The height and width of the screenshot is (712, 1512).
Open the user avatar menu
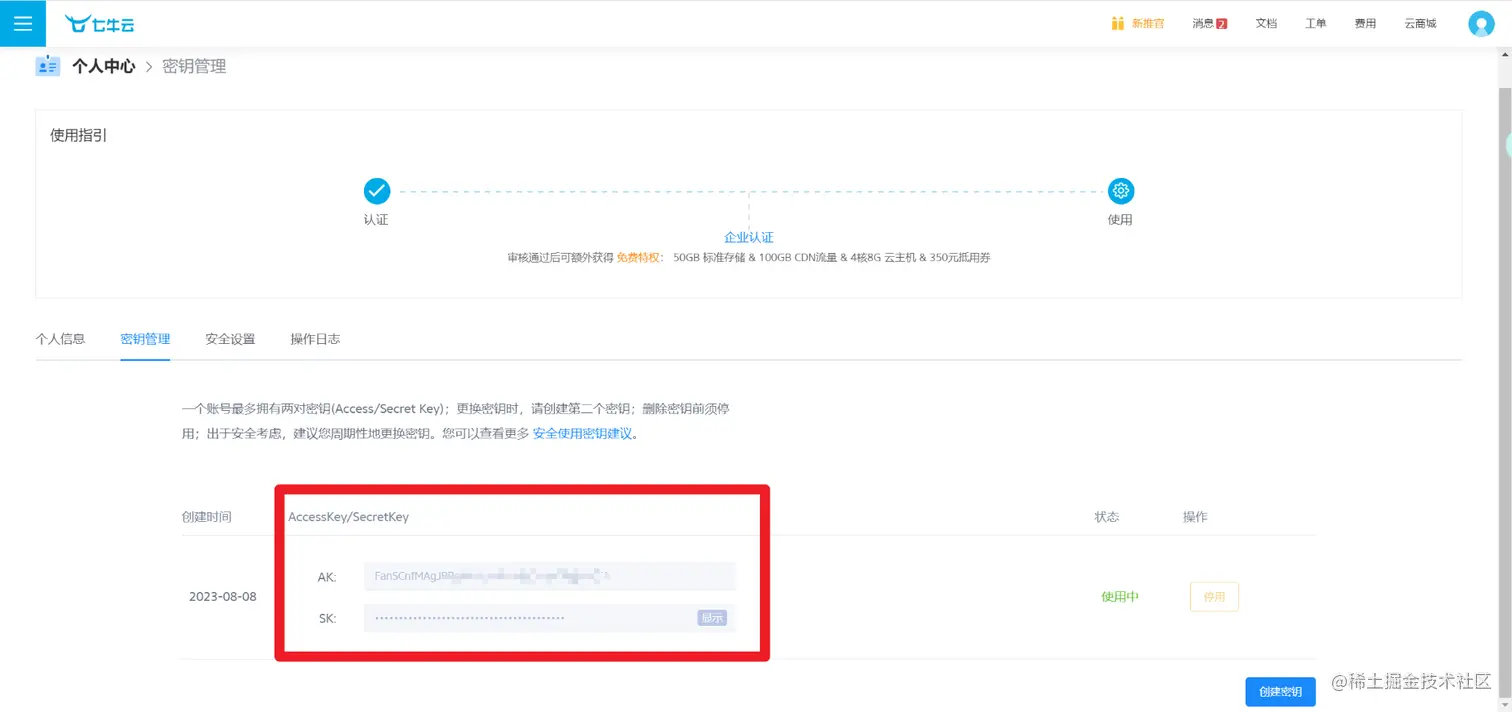point(1480,23)
